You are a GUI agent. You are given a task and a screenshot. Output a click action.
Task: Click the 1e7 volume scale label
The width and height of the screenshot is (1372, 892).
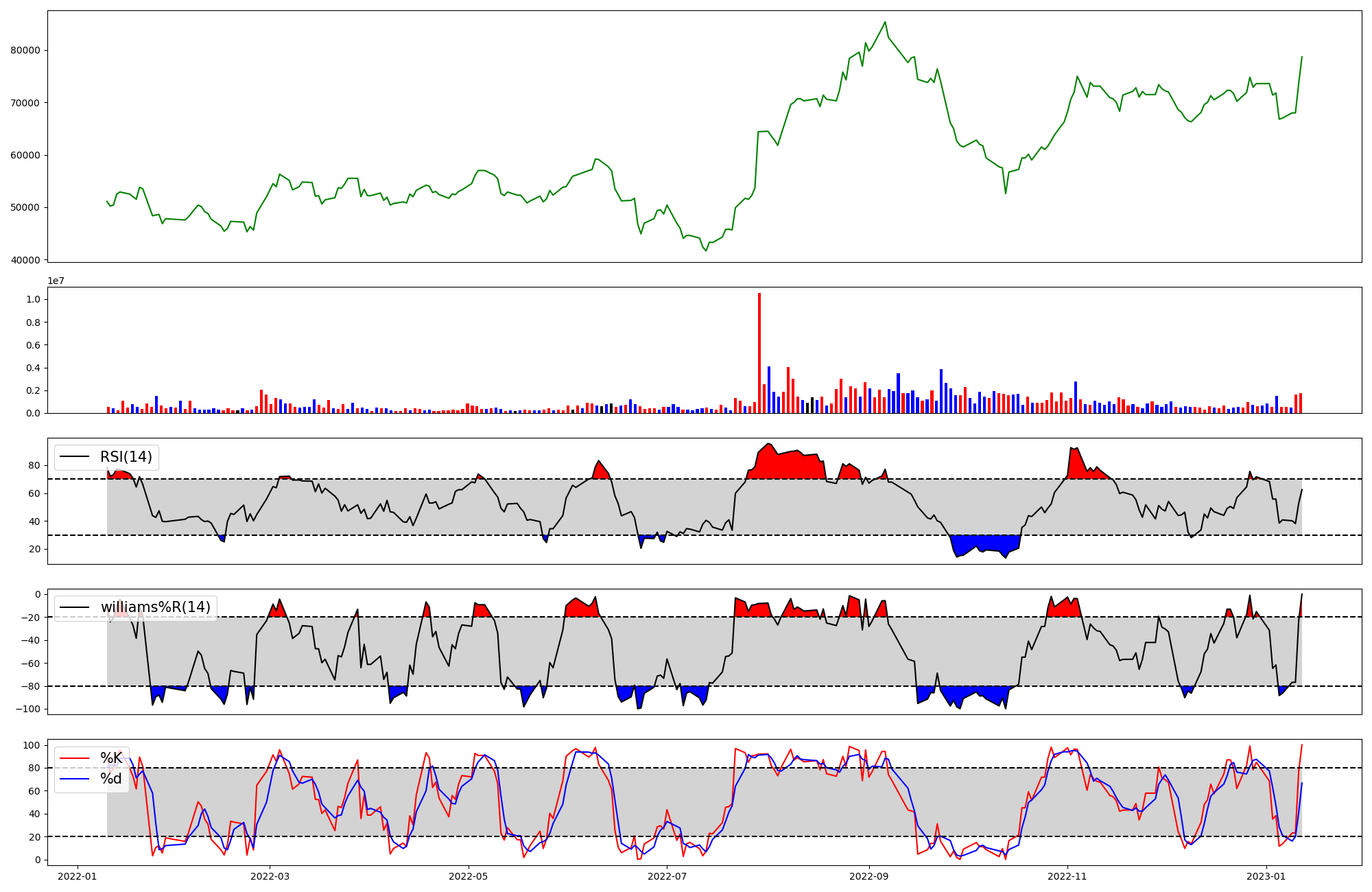click(56, 281)
